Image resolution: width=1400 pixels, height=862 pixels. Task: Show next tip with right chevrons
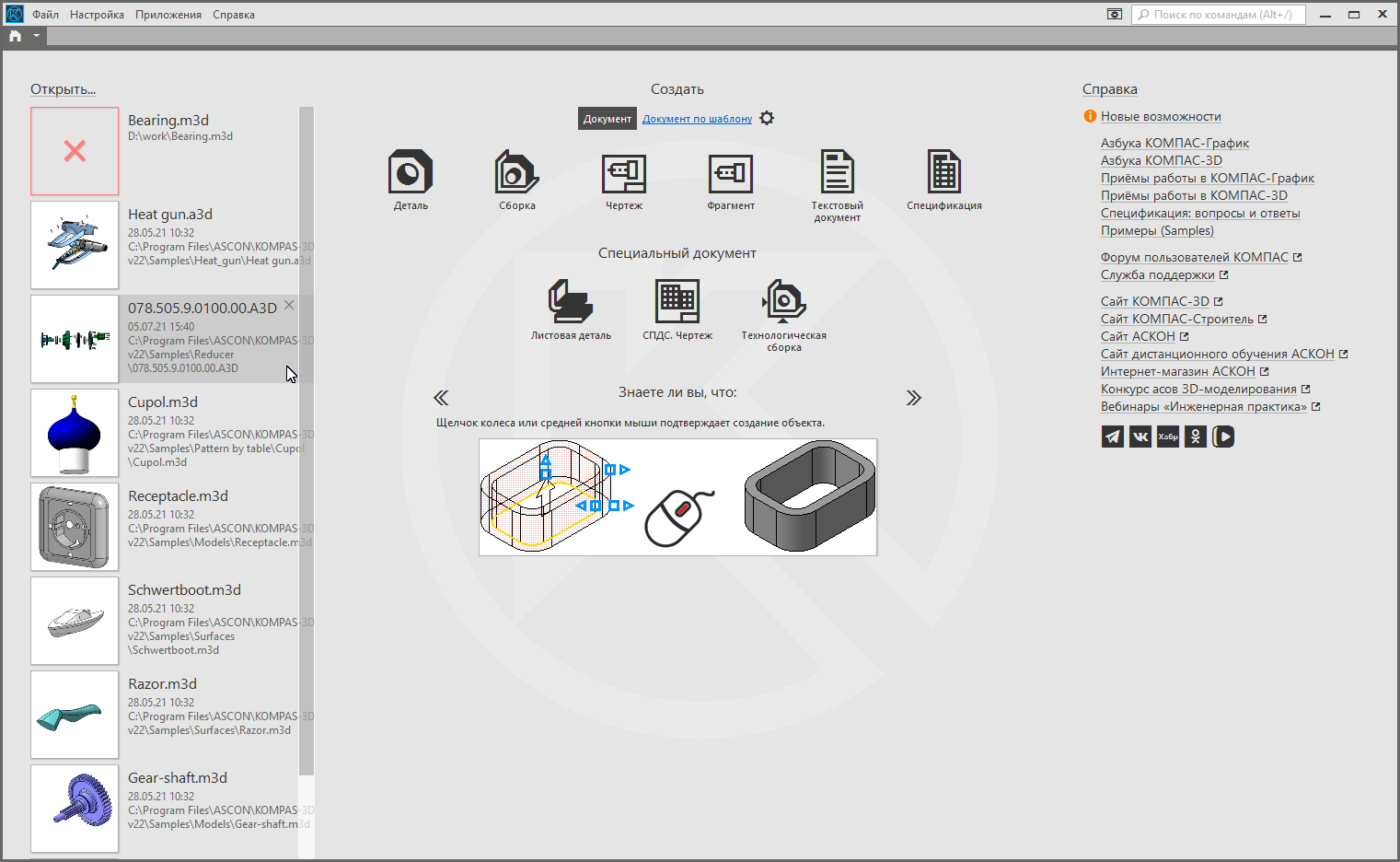click(913, 398)
